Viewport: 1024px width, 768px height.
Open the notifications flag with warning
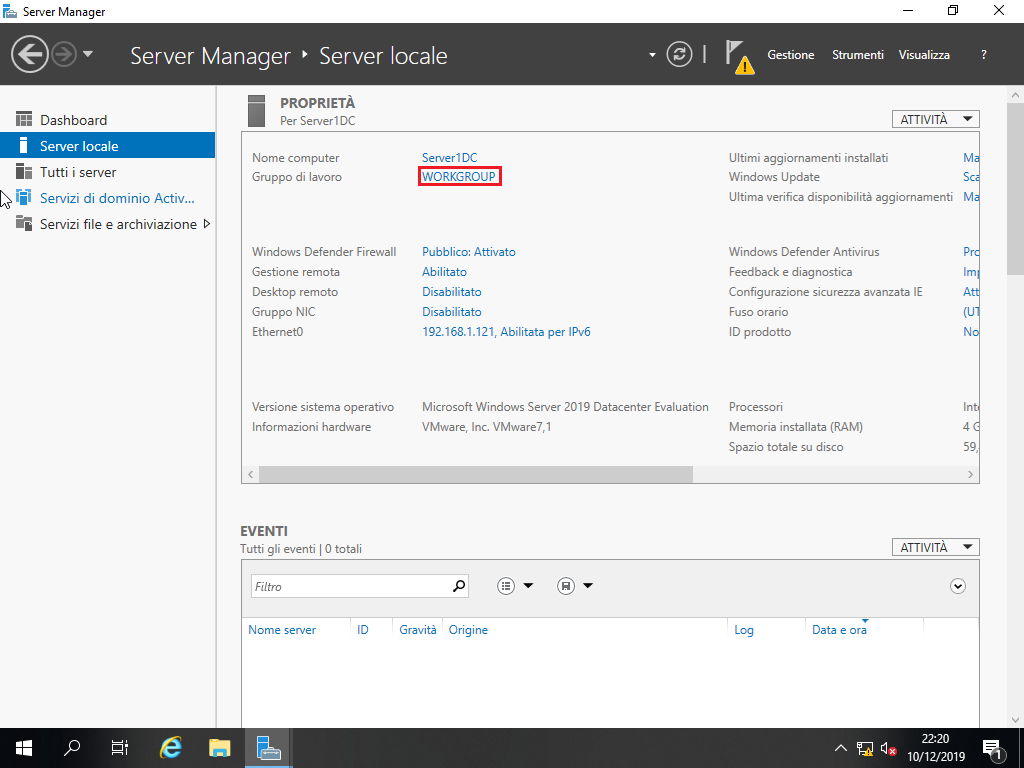click(740, 57)
